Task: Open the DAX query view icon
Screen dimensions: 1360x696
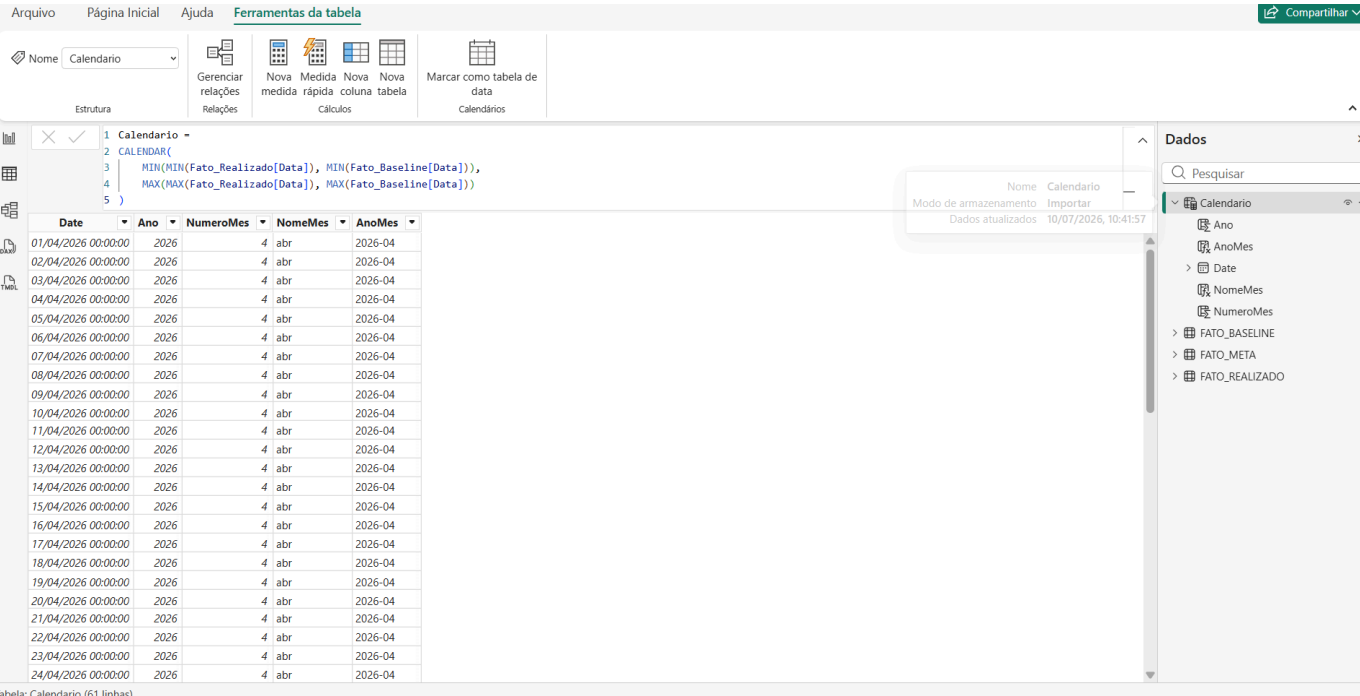Action: point(9,246)
